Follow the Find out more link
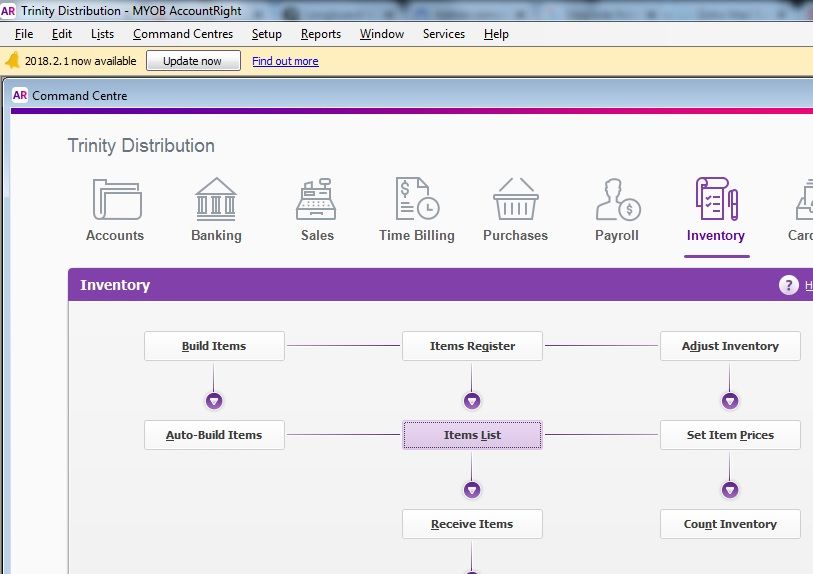Screen dimensions: 813x574 285,61
